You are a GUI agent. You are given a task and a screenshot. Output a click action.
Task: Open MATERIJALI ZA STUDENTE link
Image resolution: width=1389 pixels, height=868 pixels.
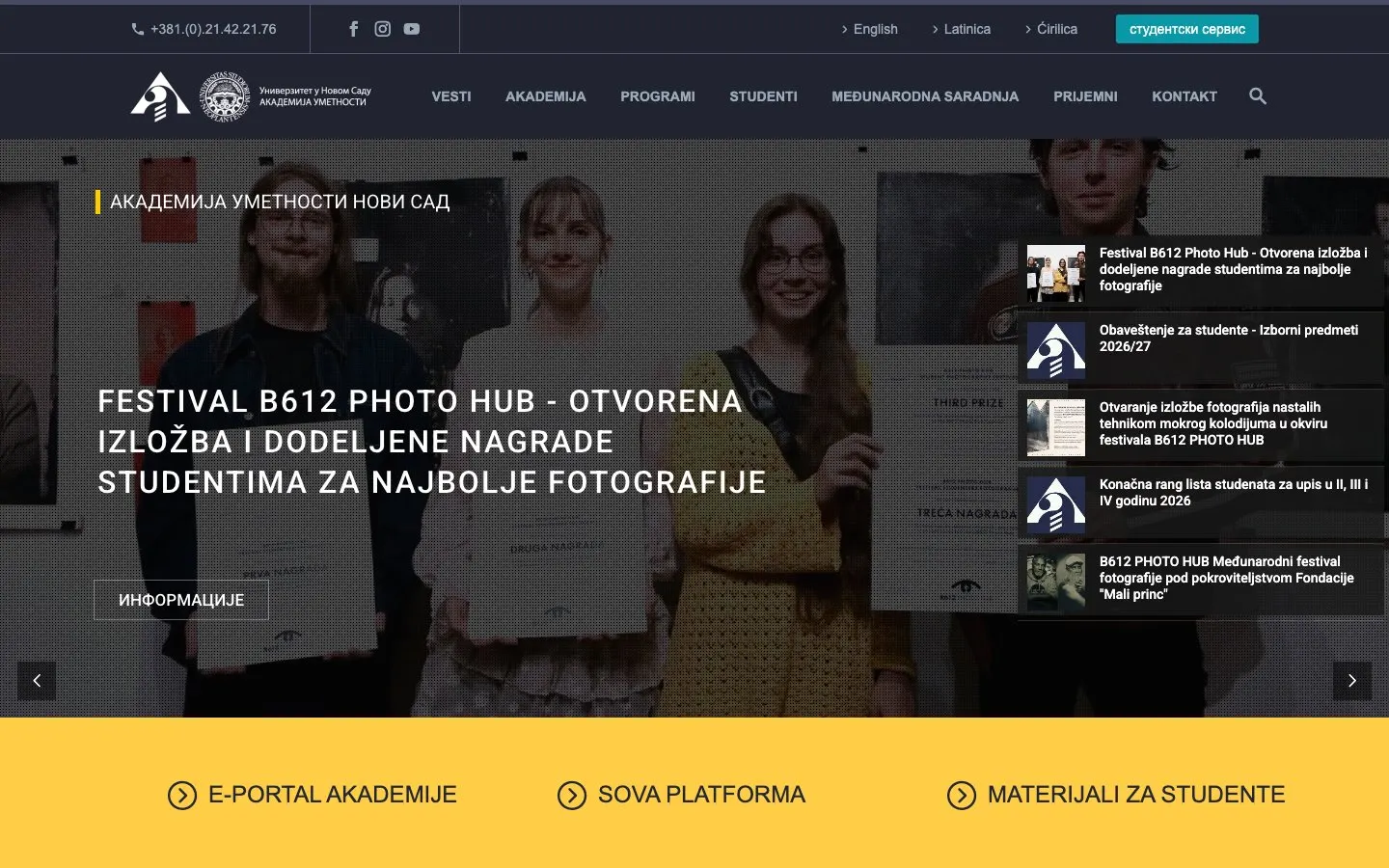point(1136,795)
